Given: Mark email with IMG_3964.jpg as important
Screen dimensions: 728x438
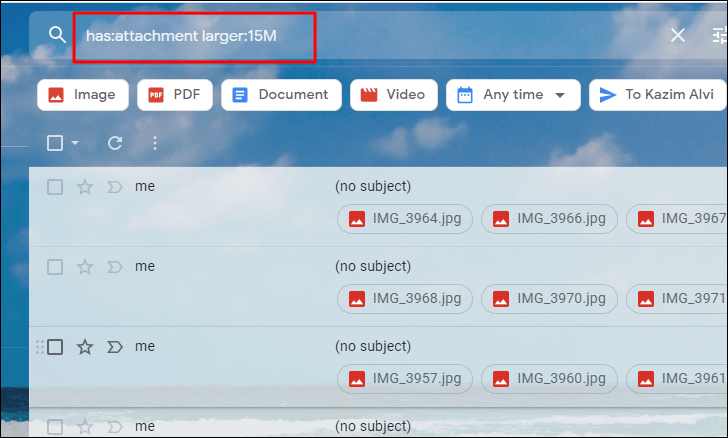Looking at the screenshot, I should [x=115, y=187].
